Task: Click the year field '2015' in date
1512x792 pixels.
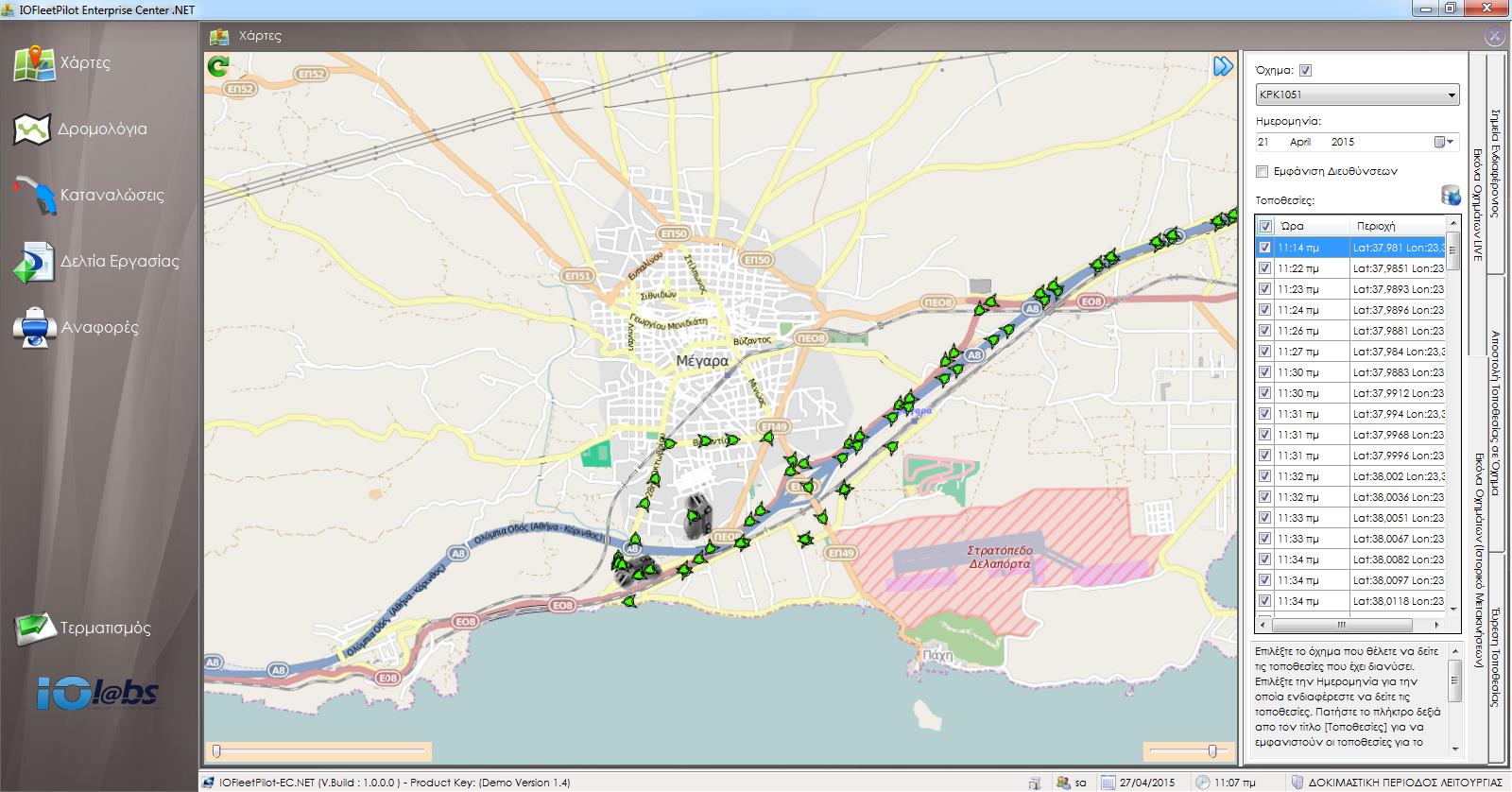Action: point(1343,142)
